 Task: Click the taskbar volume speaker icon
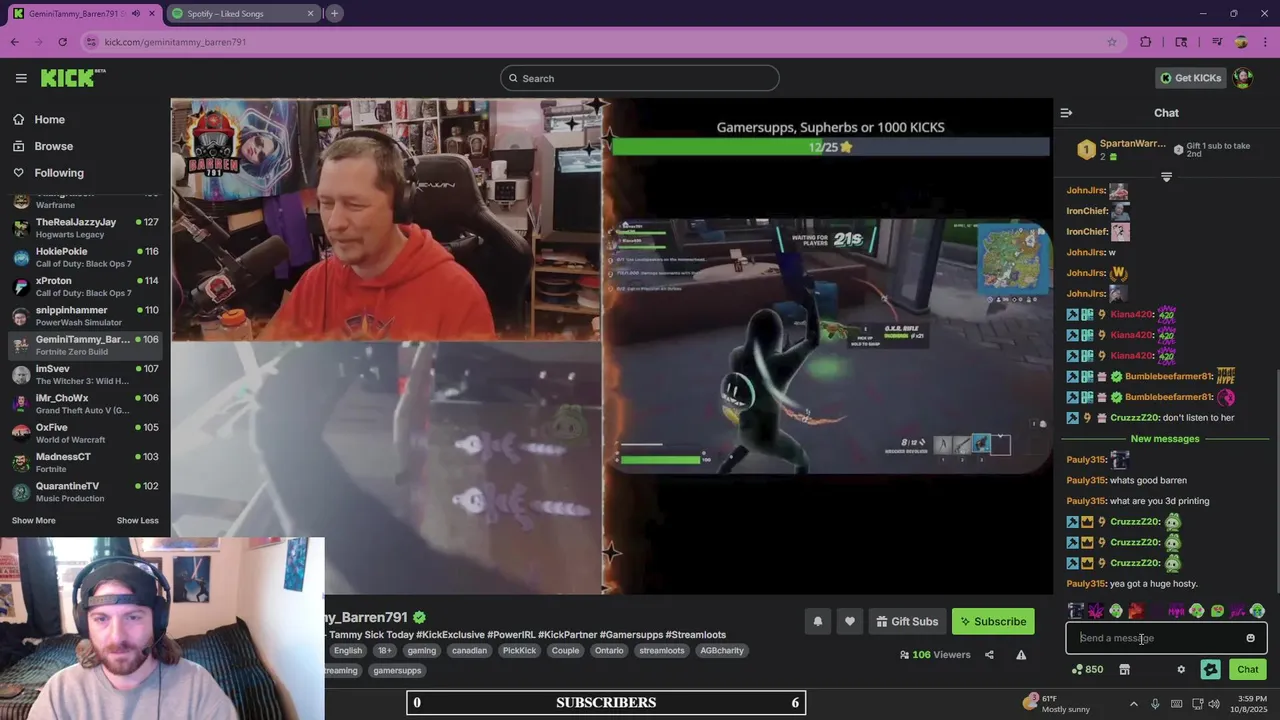pyautogui.click(x=1214, y=704)
